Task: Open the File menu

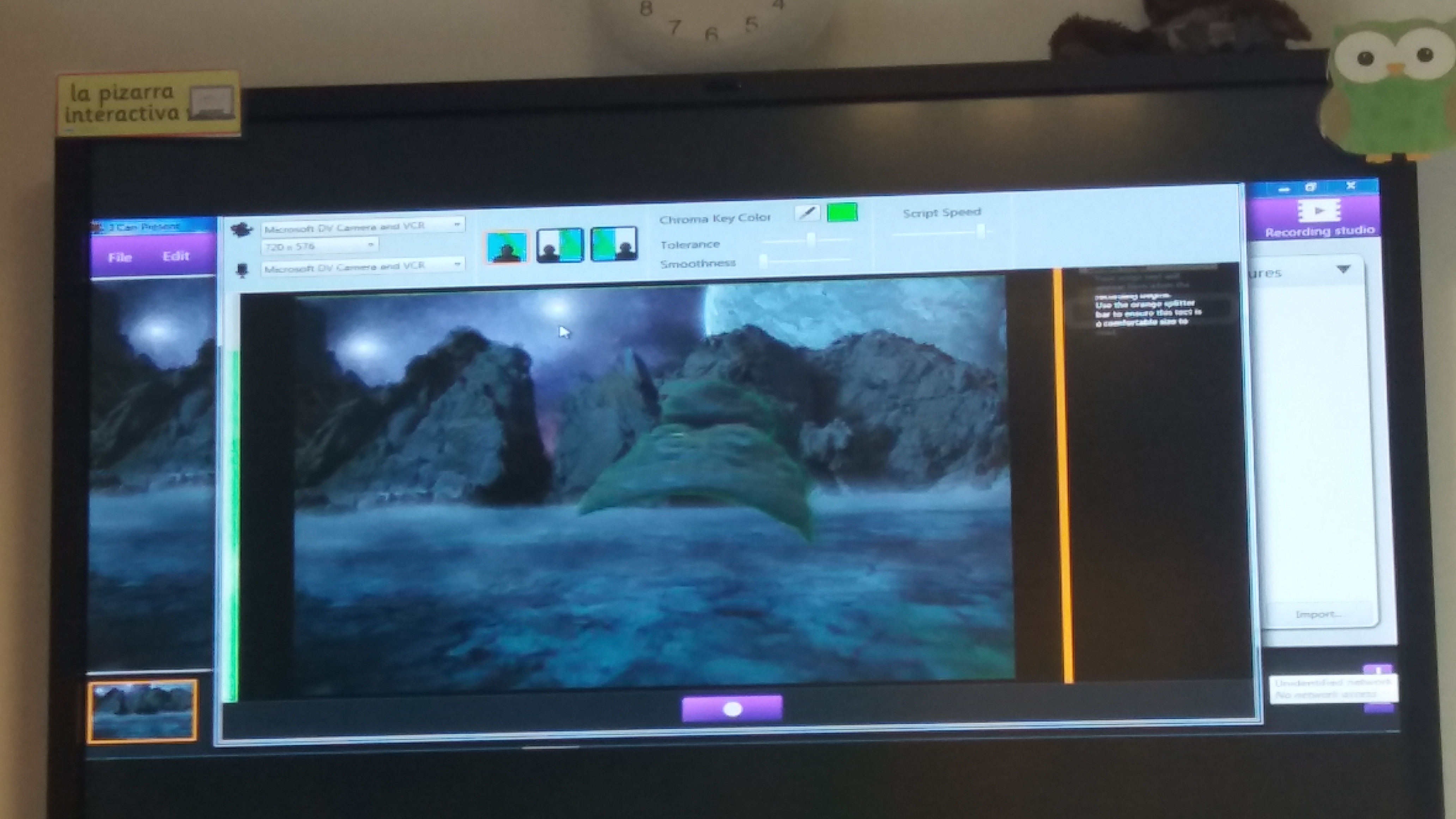Action: [120, 258]
